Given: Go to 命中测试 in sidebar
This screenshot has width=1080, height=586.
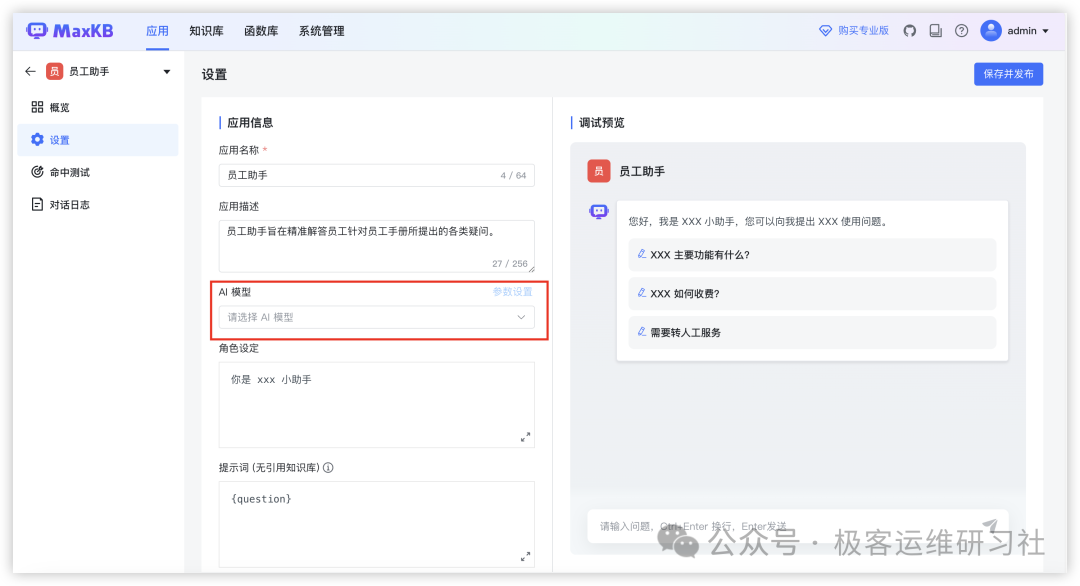Looking at the screenshot, I should point(70,172).
